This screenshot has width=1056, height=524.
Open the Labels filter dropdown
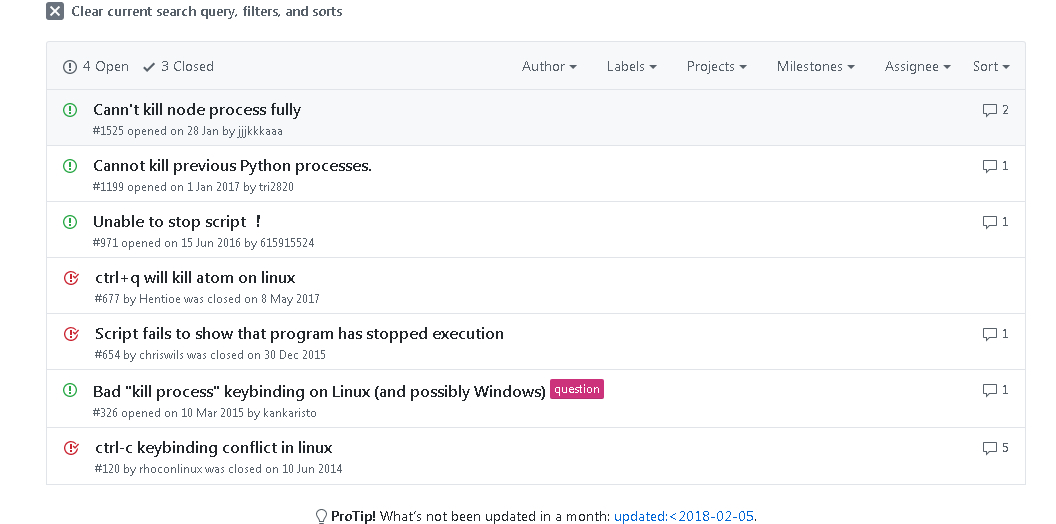(x=631, y=66)
